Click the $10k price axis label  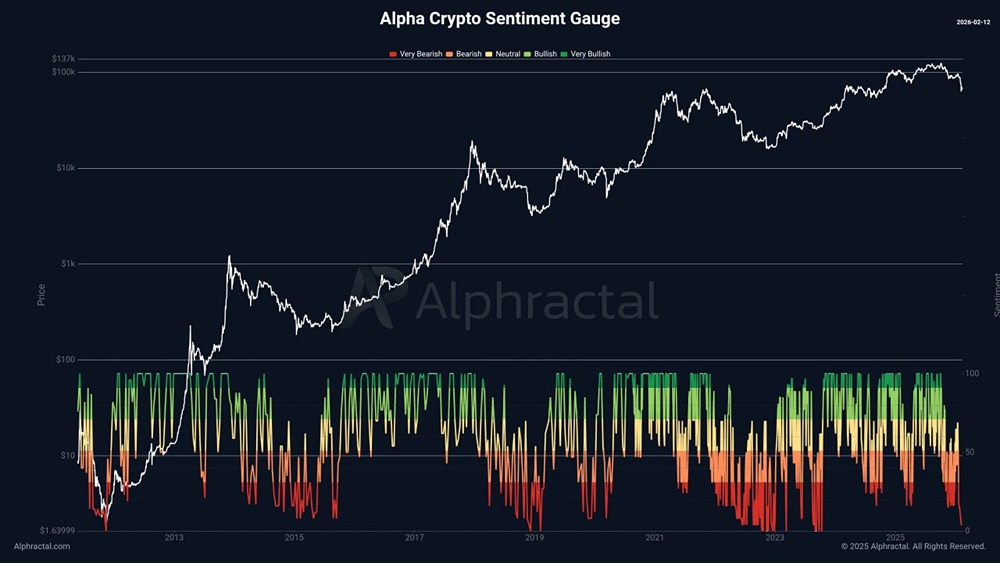[x=65, y=168]
